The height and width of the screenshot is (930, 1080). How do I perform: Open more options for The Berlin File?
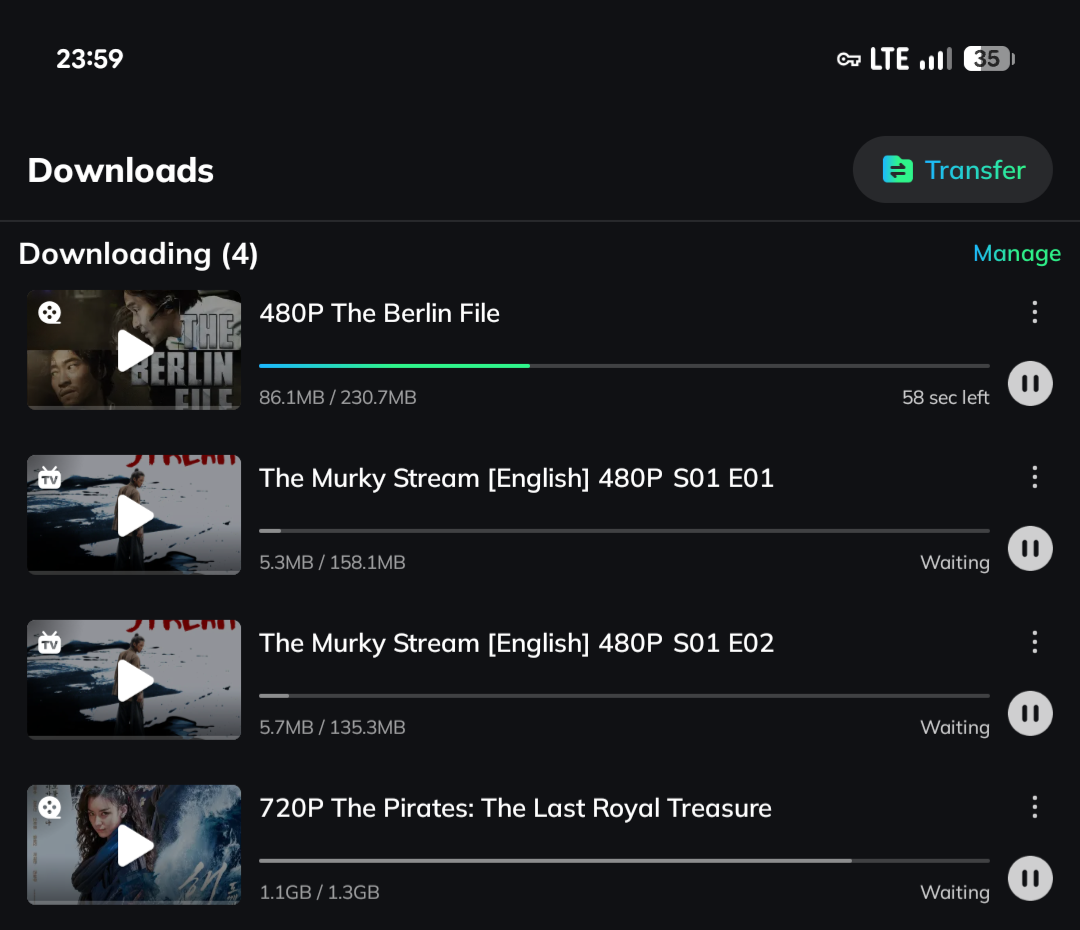click(1035, 312)
